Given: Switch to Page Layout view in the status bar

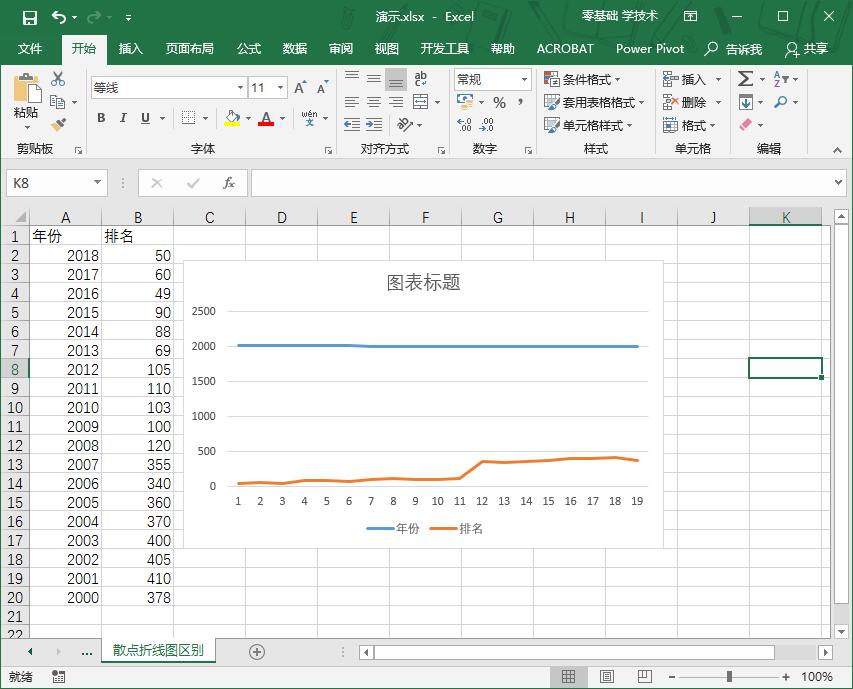Looking at the screenshot, I should 607,676.
